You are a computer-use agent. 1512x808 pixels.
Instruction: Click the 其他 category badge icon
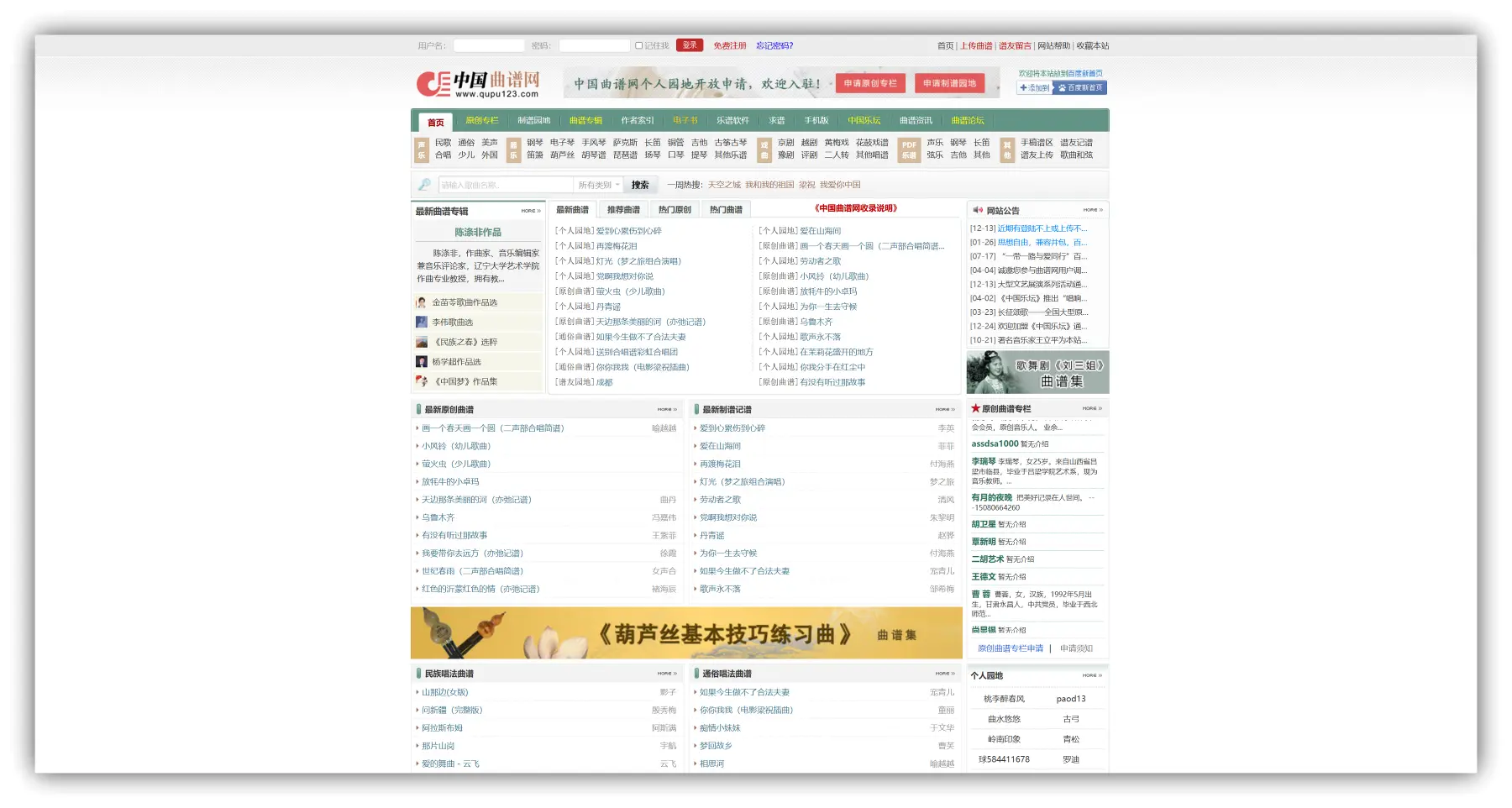(1007, 150)
